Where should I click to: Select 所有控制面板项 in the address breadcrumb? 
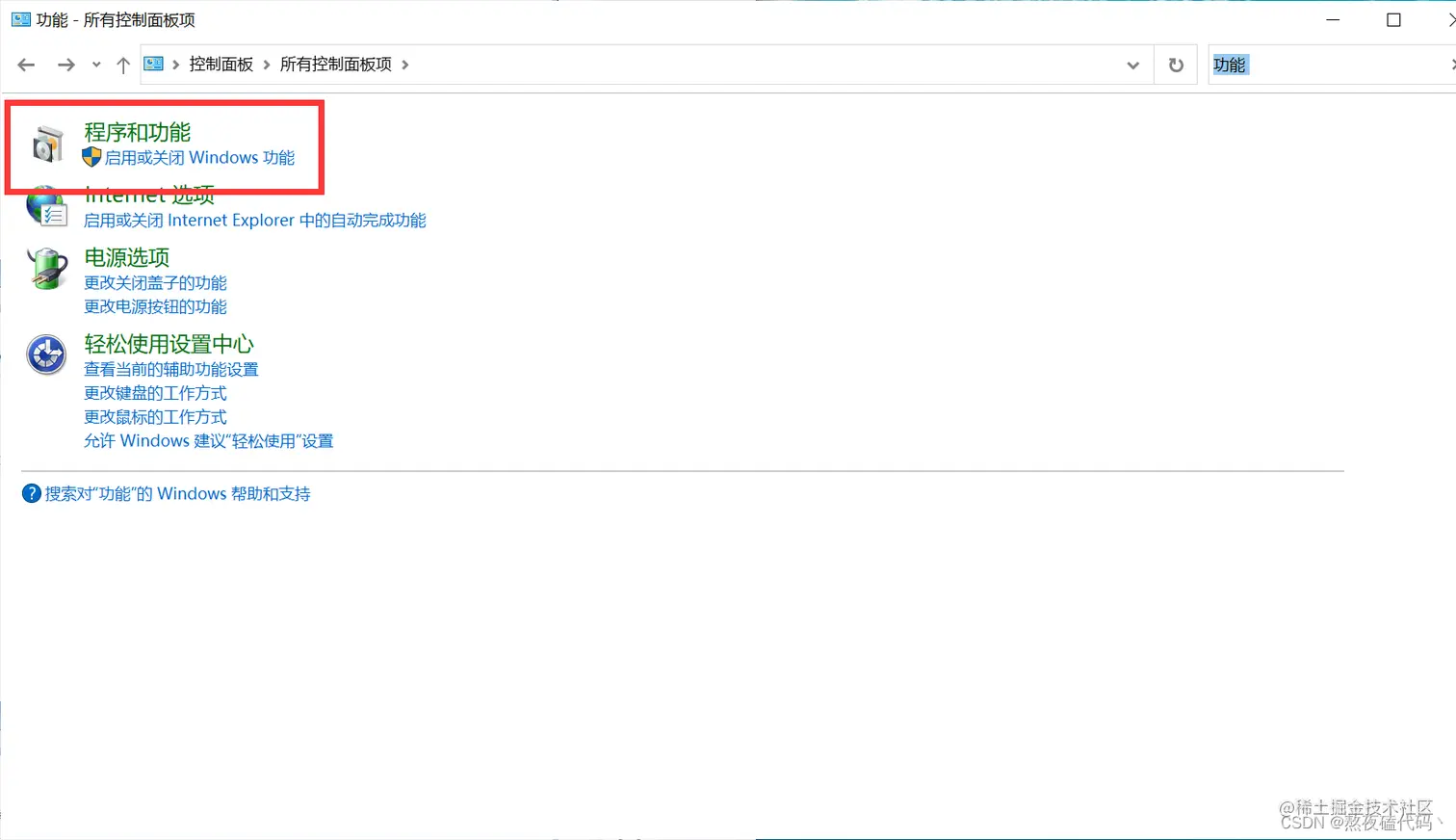tap(335, 65)
